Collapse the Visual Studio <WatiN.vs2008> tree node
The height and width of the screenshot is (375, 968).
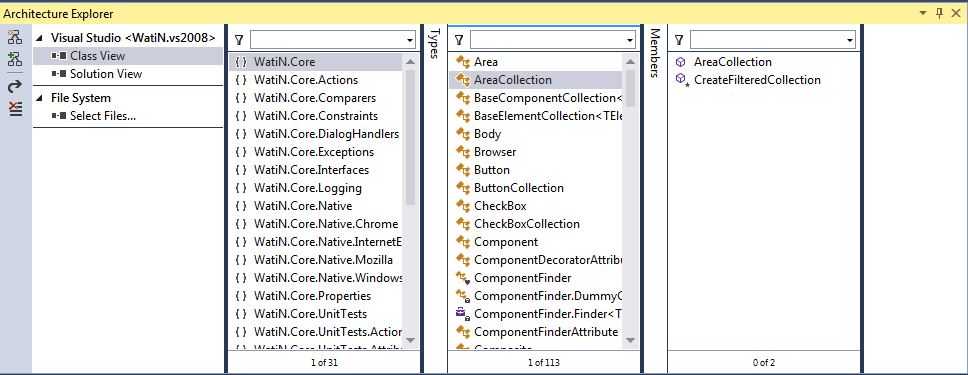point(40,38)
